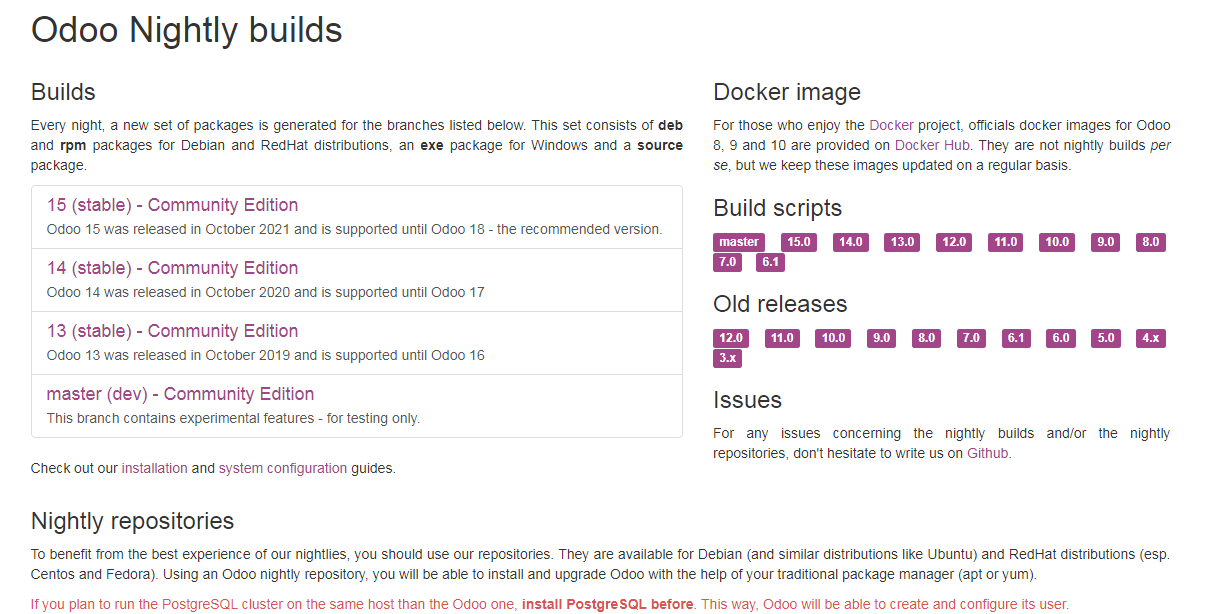Click 5.0 old release badge

(x=1106, y=338)
